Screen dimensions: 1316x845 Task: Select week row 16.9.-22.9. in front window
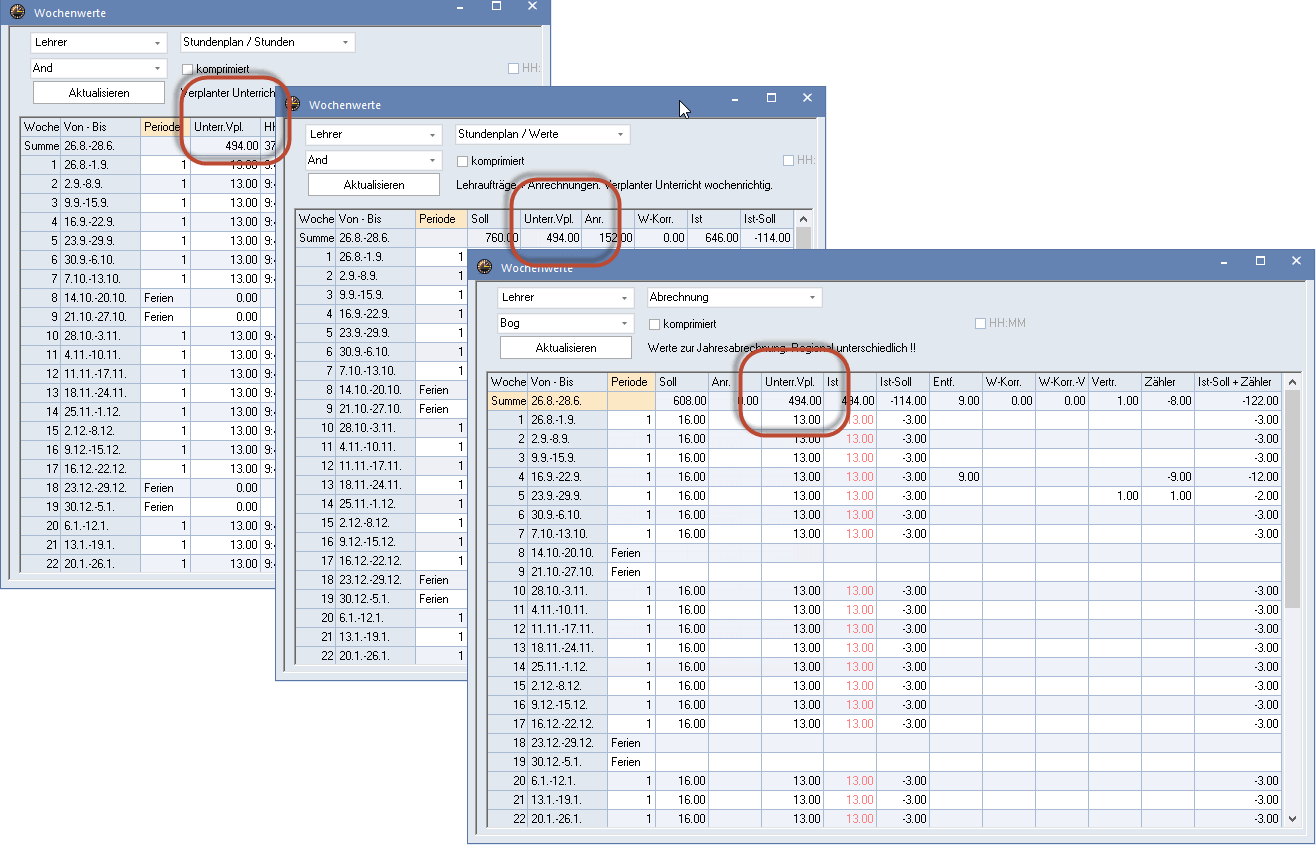pos(885,477)
